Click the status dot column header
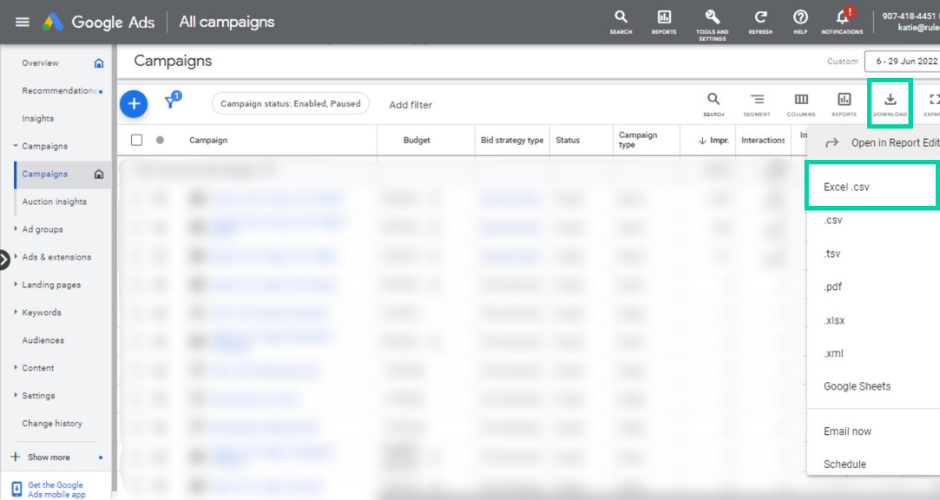 (x=160, y=140)
